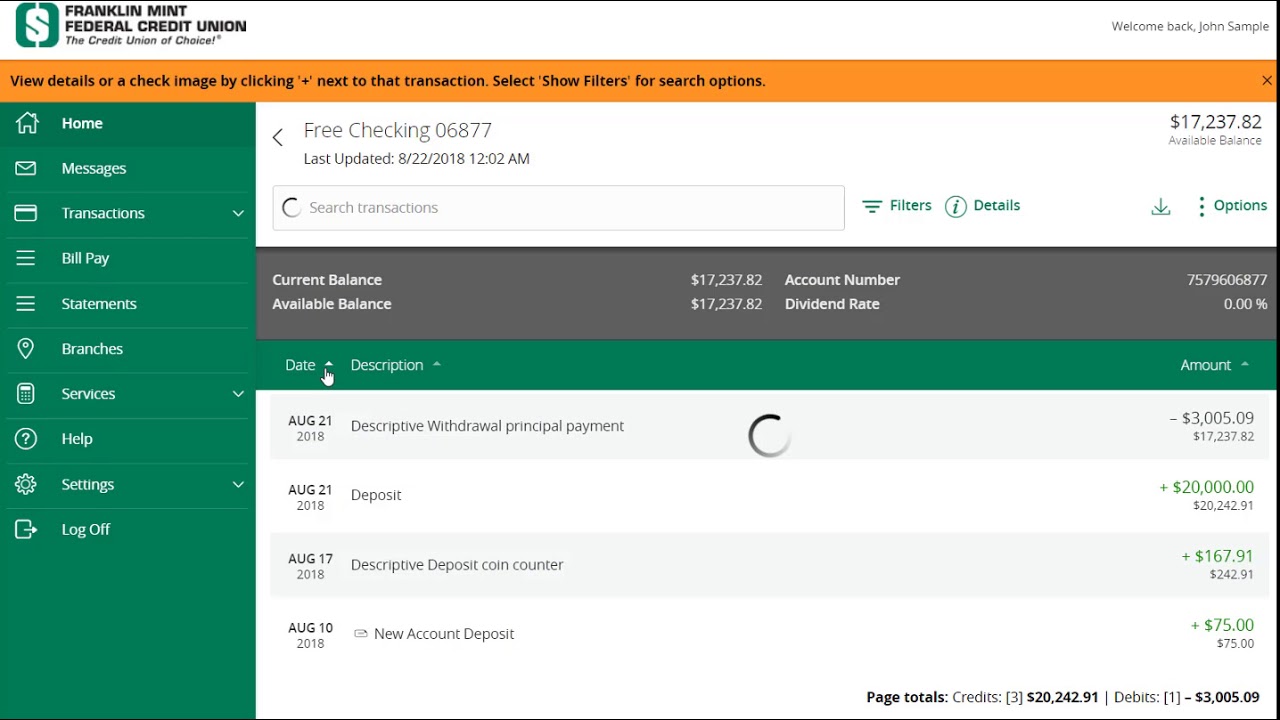Click the + $75.00 amount
Screen dimensions: 1280x720
tap(1222, 625)
